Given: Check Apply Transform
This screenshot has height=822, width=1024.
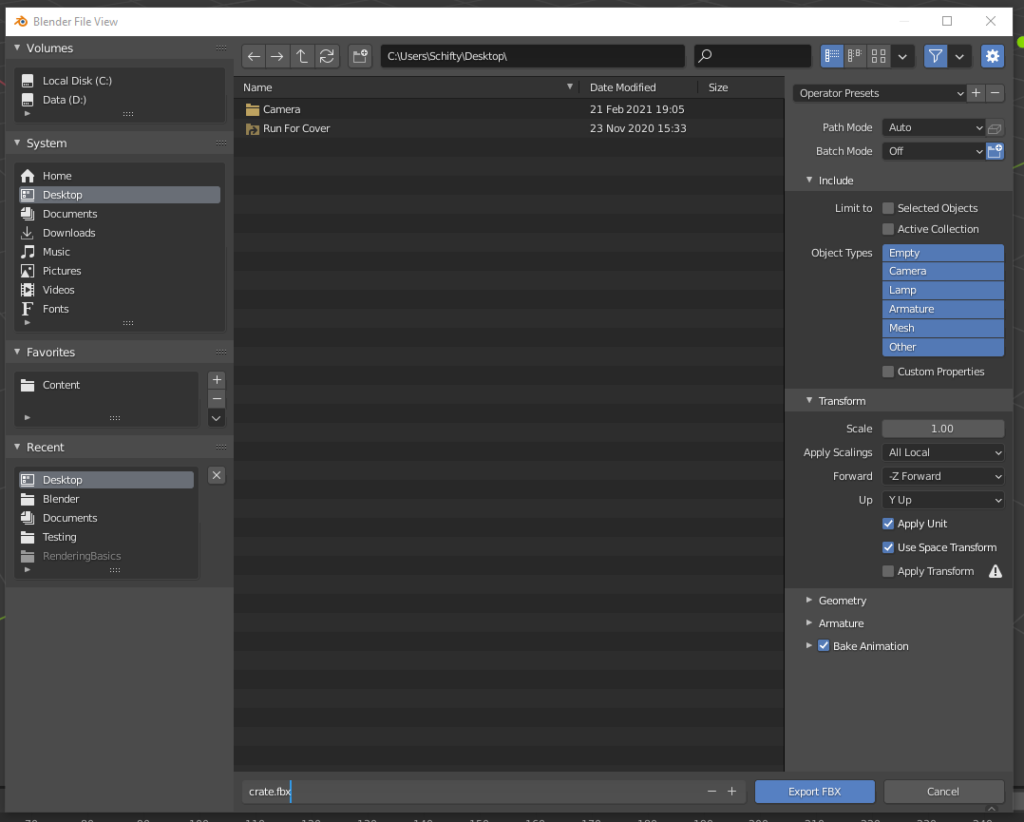Looking at the screenshot, I should 888,571.
